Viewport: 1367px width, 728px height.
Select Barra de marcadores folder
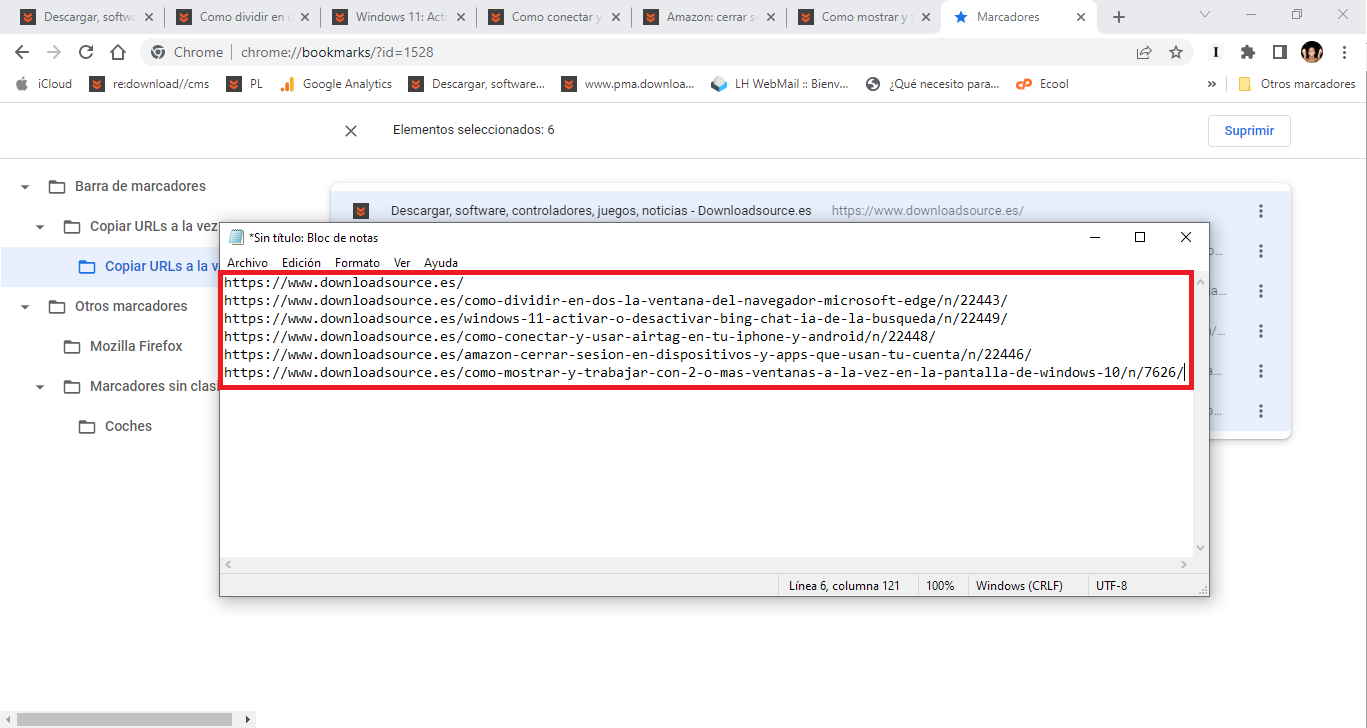coord(127,186)
